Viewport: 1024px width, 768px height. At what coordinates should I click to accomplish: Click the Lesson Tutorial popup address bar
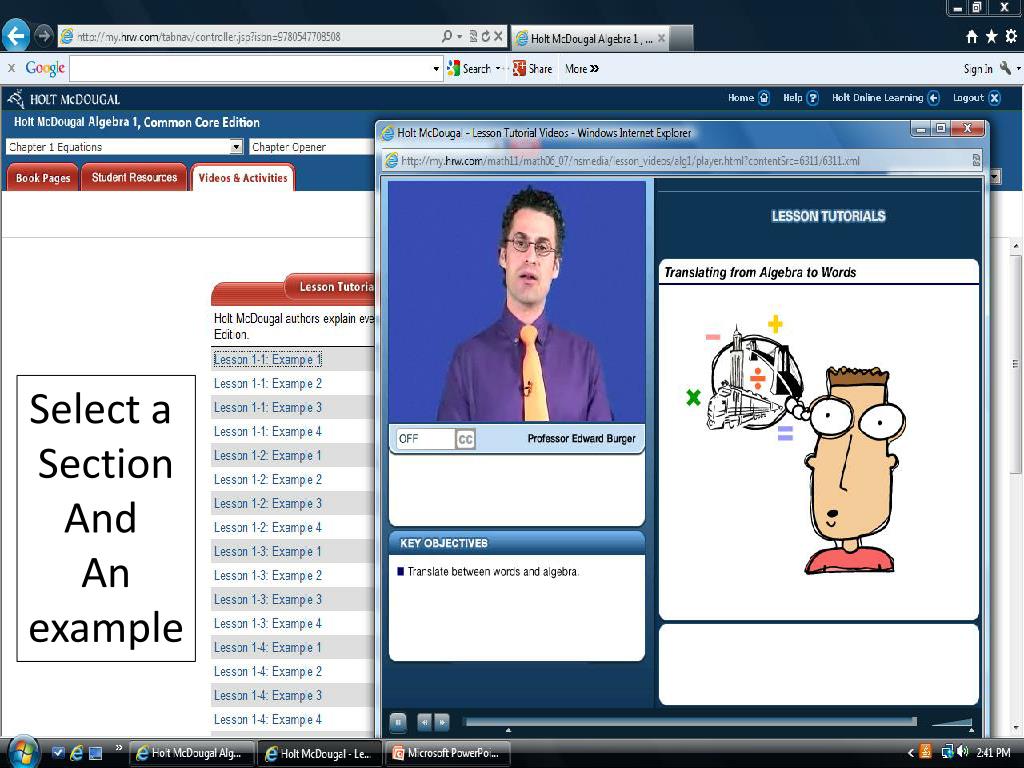[x=682, y=161]
